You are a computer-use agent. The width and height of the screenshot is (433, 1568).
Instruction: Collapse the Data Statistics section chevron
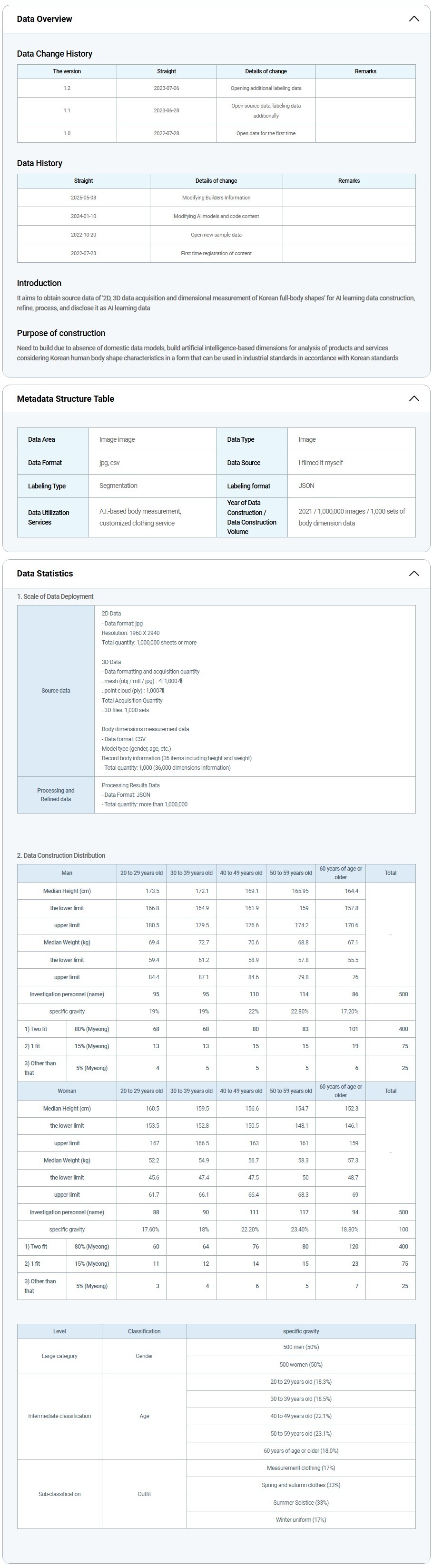[413, 574]
